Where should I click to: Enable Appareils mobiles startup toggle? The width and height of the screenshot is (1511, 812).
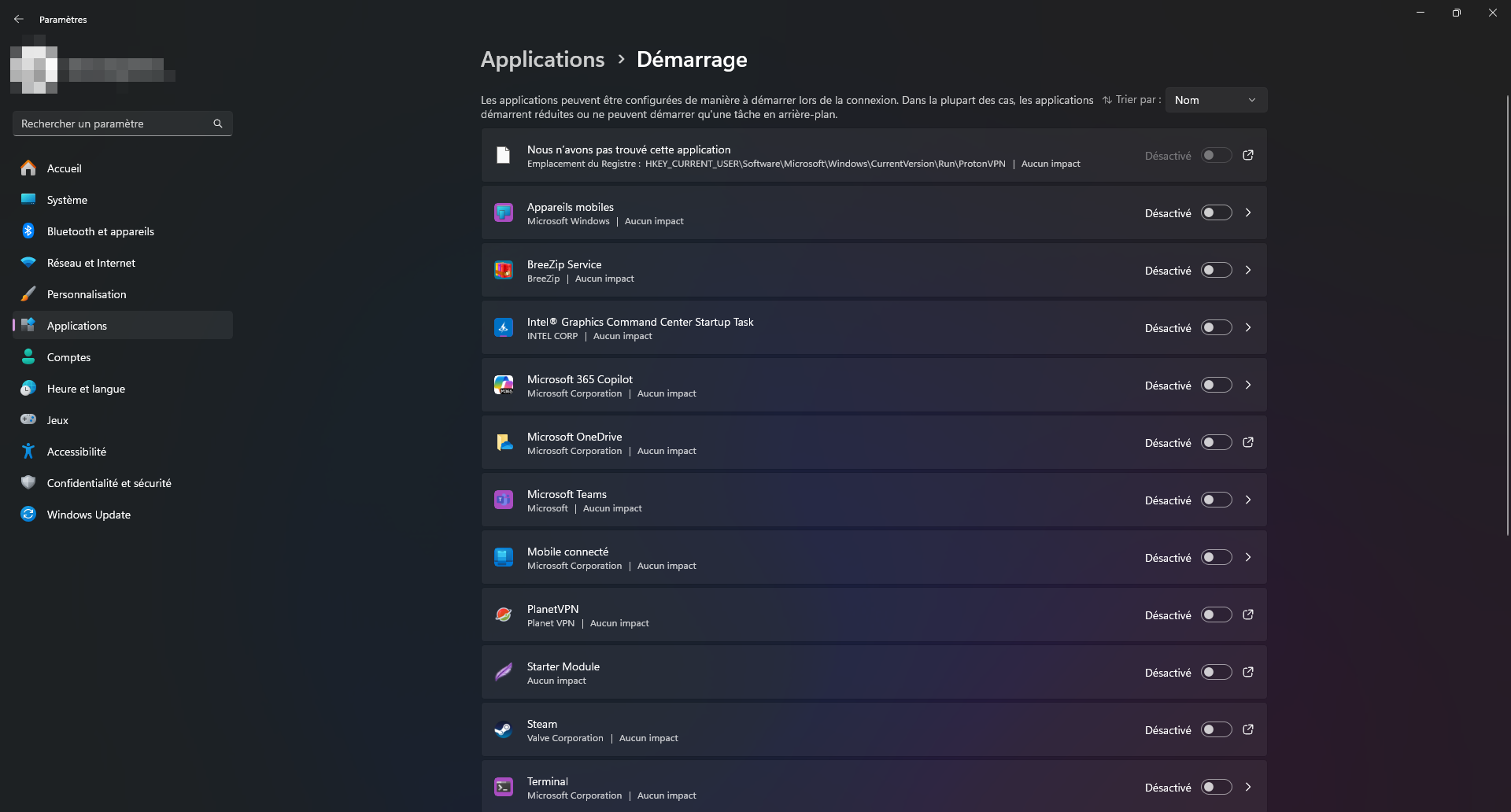point(1216,212)
